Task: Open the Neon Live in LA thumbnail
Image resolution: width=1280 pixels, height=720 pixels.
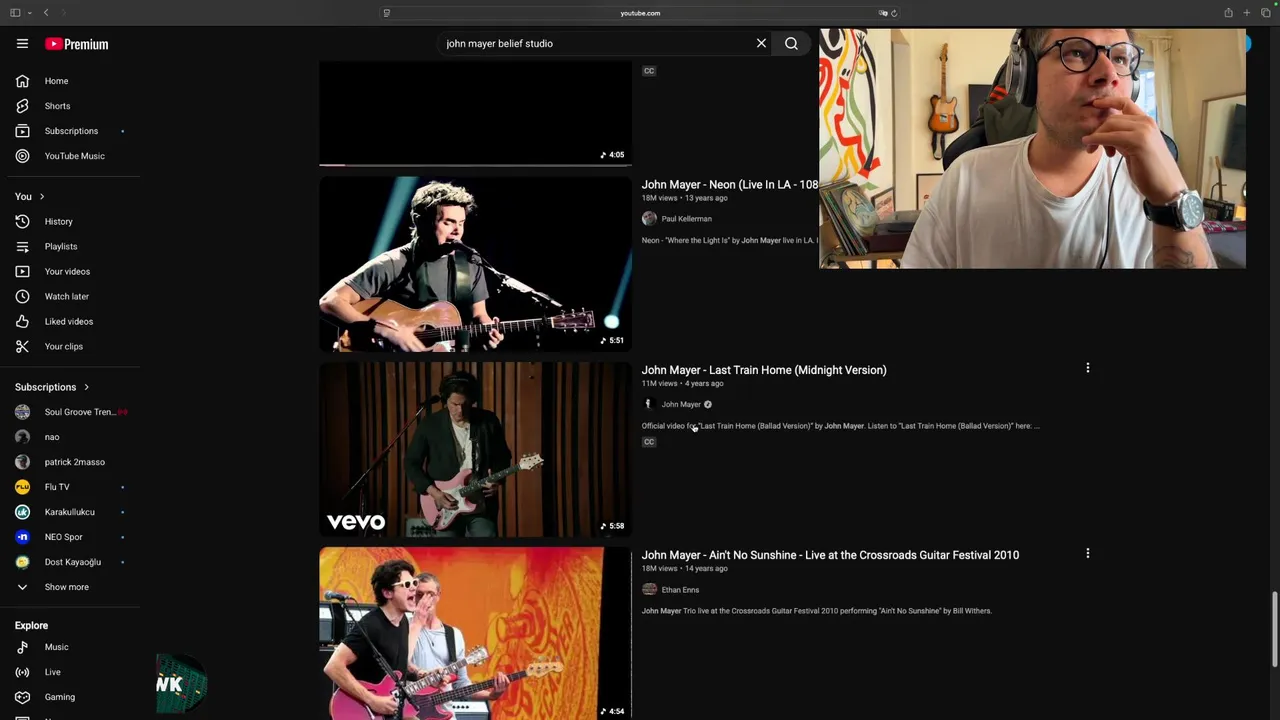Action: pos(475,264)
